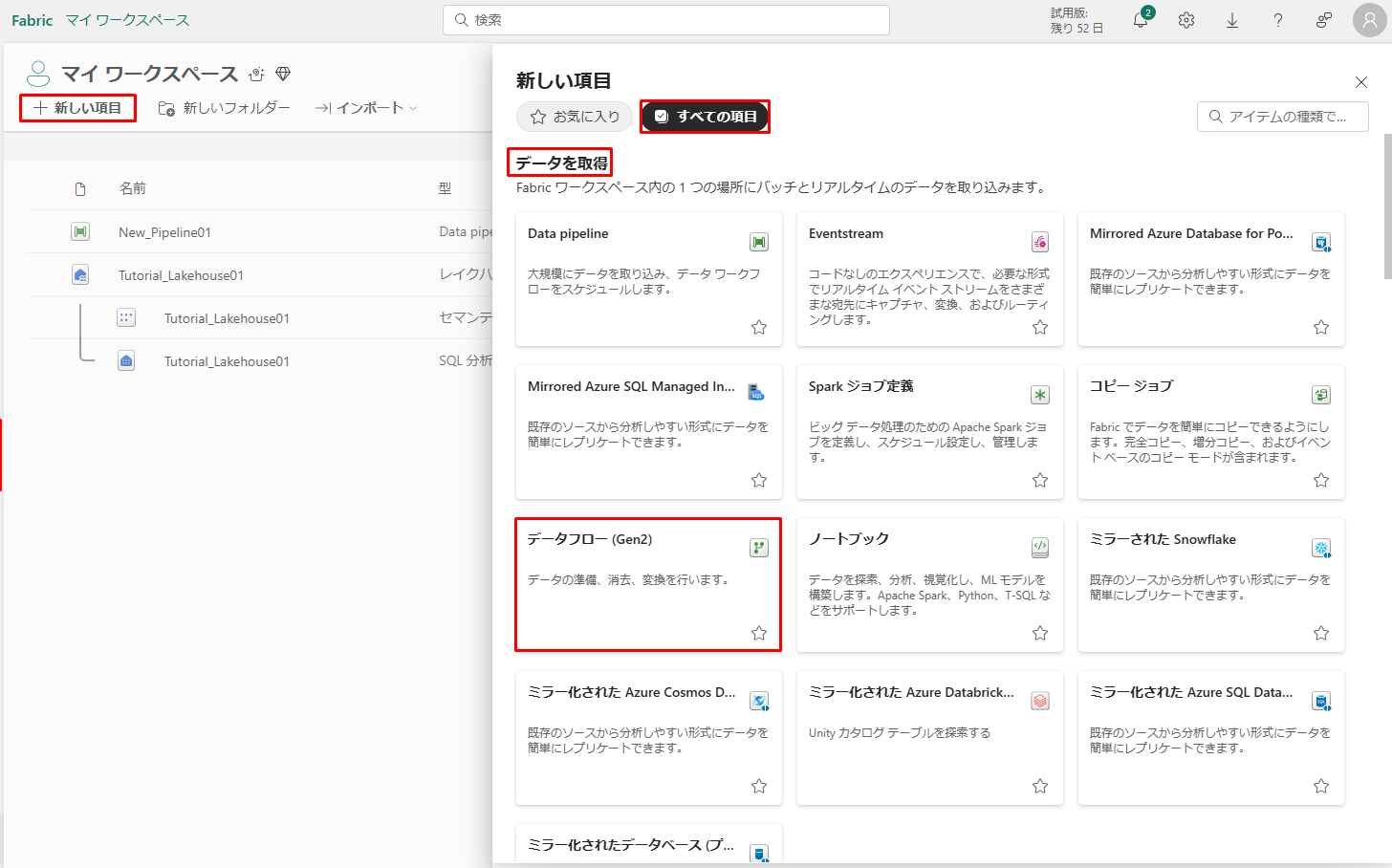Click the workspace access icon beside title

[x=256, y=74]
